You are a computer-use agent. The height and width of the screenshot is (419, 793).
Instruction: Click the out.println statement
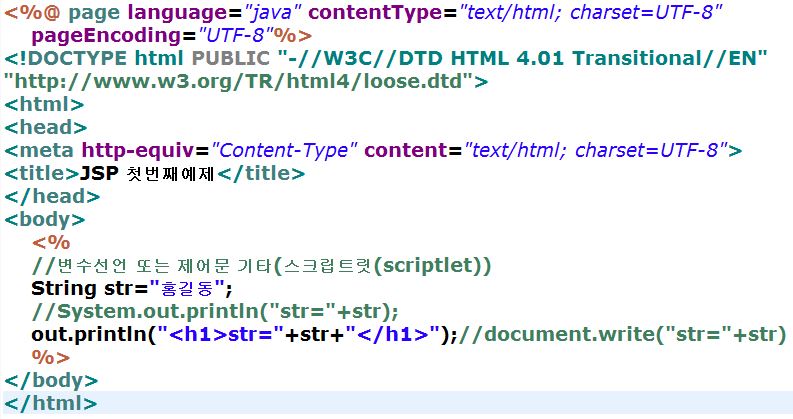[244, 335]
